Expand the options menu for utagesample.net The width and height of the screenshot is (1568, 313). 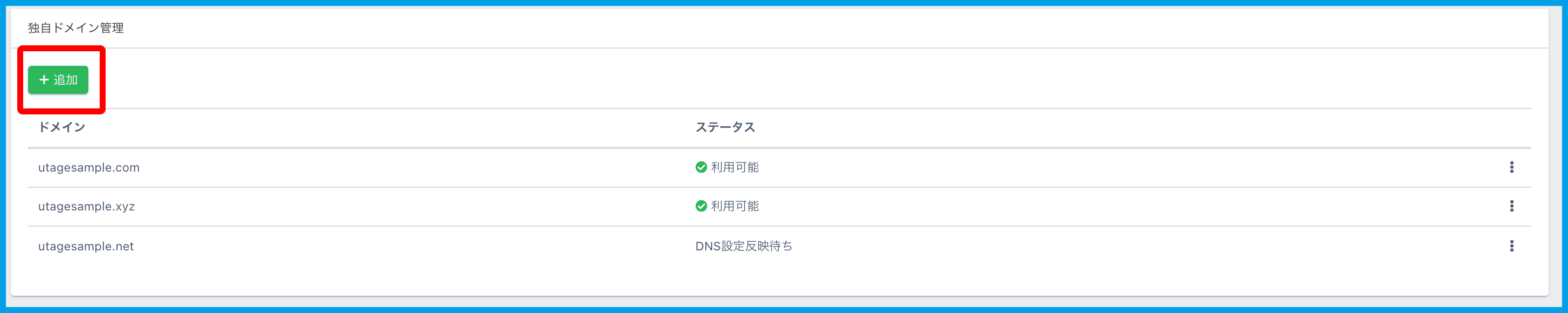point(1511,246)
